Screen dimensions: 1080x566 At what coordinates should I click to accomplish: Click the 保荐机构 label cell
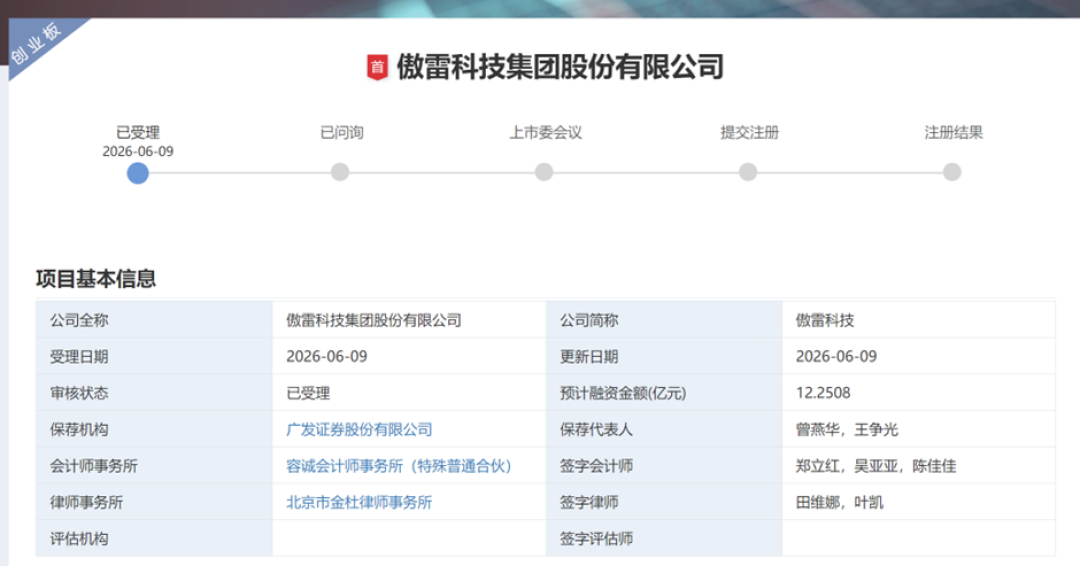[154, 430]
